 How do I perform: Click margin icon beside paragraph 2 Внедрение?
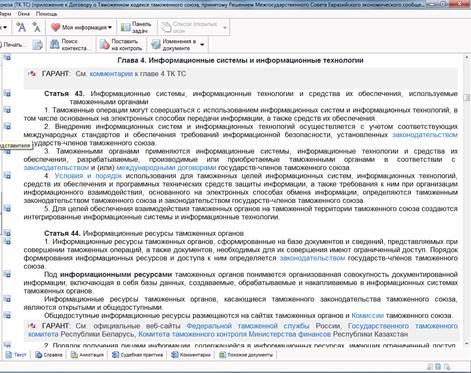[7, 126]
